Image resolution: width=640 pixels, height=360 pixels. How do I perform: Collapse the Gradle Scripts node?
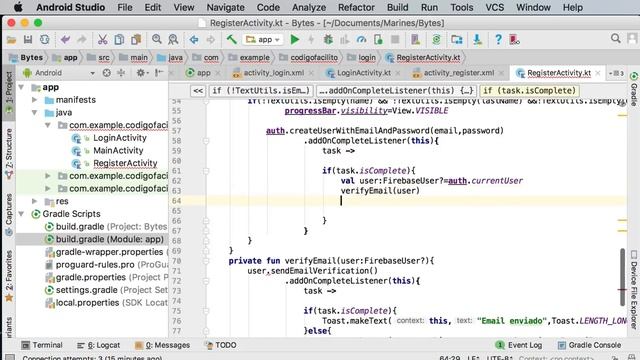coord(21,214)
